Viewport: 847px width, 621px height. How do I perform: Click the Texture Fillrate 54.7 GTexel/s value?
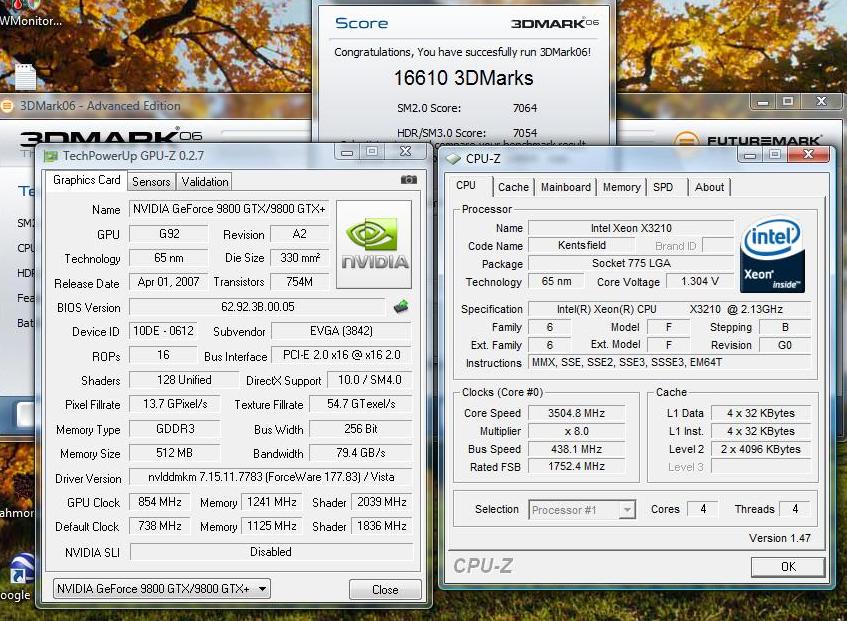[x=361, y=404]
